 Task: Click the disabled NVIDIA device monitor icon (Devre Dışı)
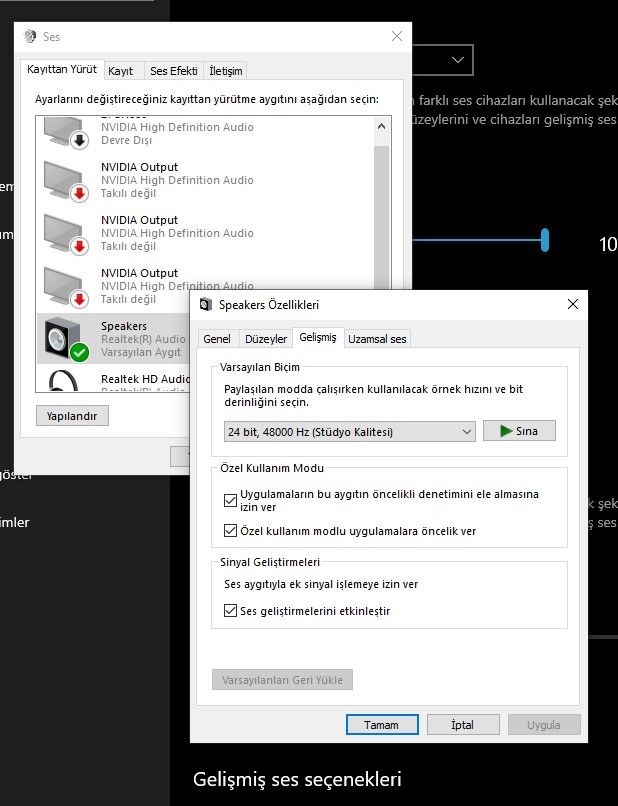click(66, 133)
